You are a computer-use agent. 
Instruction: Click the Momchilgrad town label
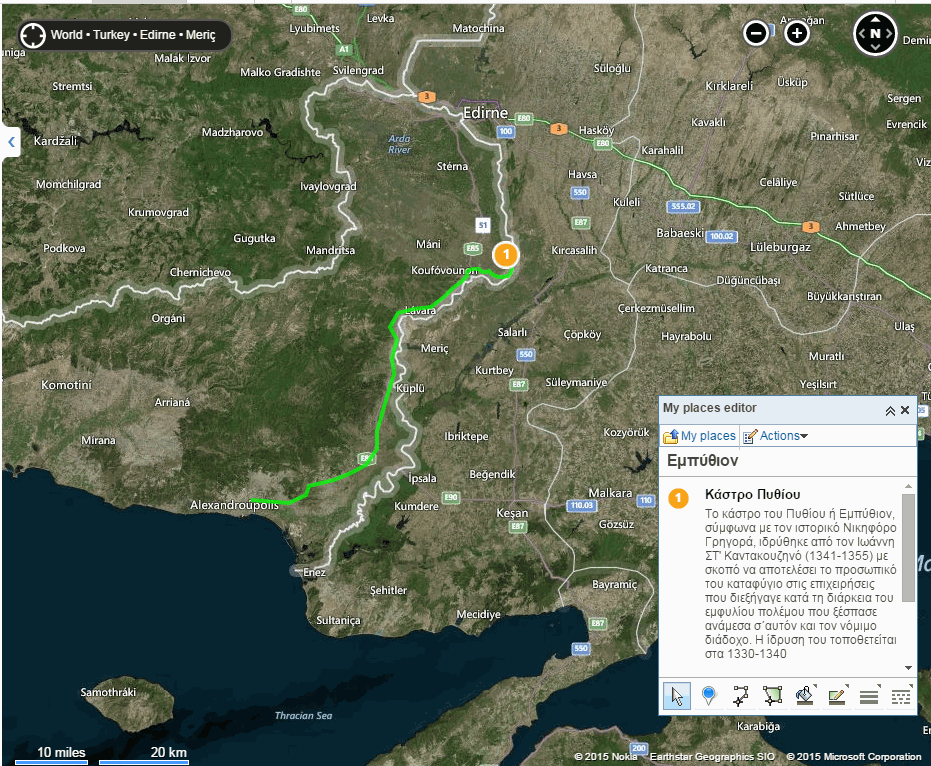coord(68,184)
